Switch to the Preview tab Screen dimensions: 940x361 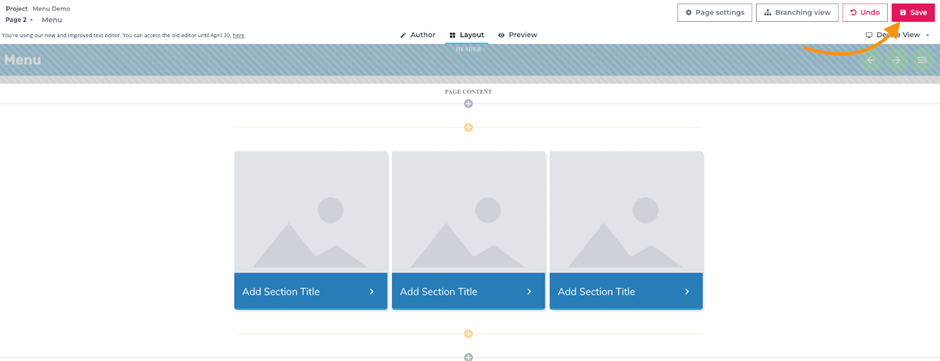517,35
